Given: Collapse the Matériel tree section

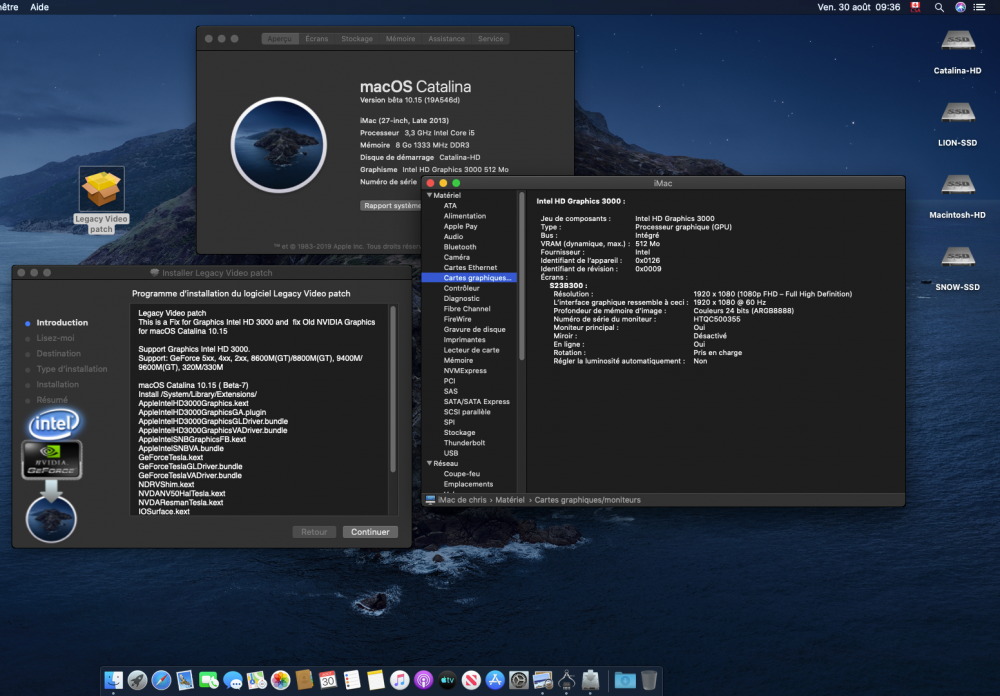Looking at the screenshot, I should (x=430, y=195).
